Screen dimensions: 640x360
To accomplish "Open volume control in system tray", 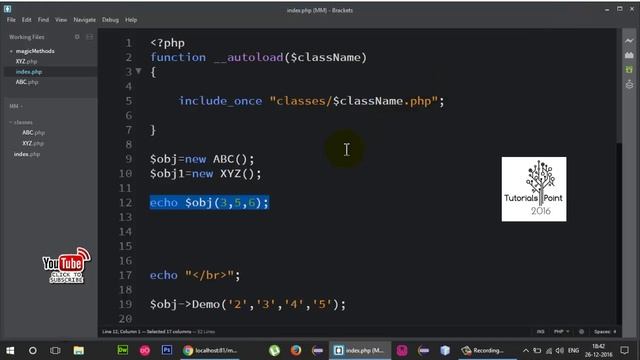I will pyautogui.click(x=560, y=350).
